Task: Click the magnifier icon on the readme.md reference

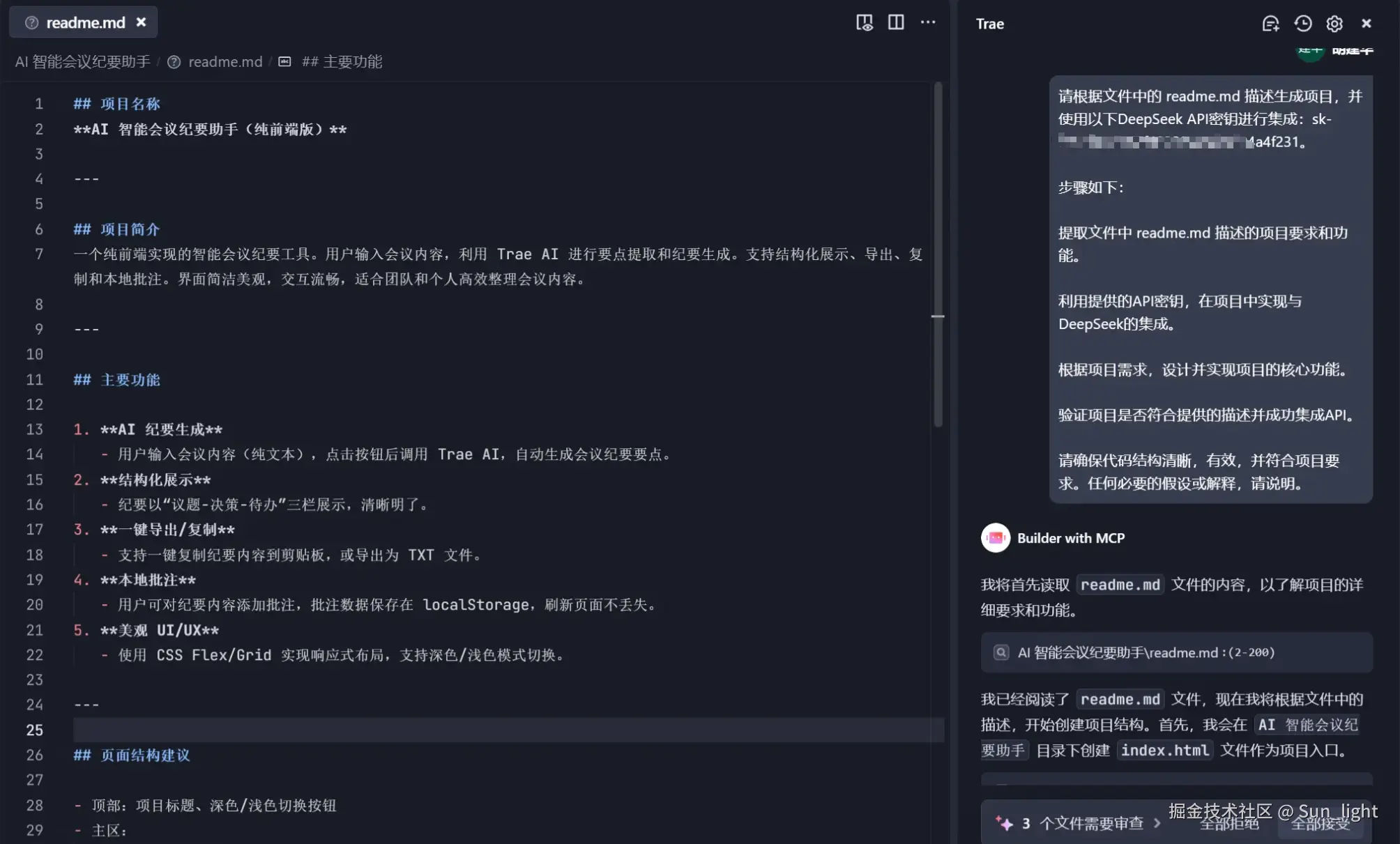Action: (x=1001, y=652)
